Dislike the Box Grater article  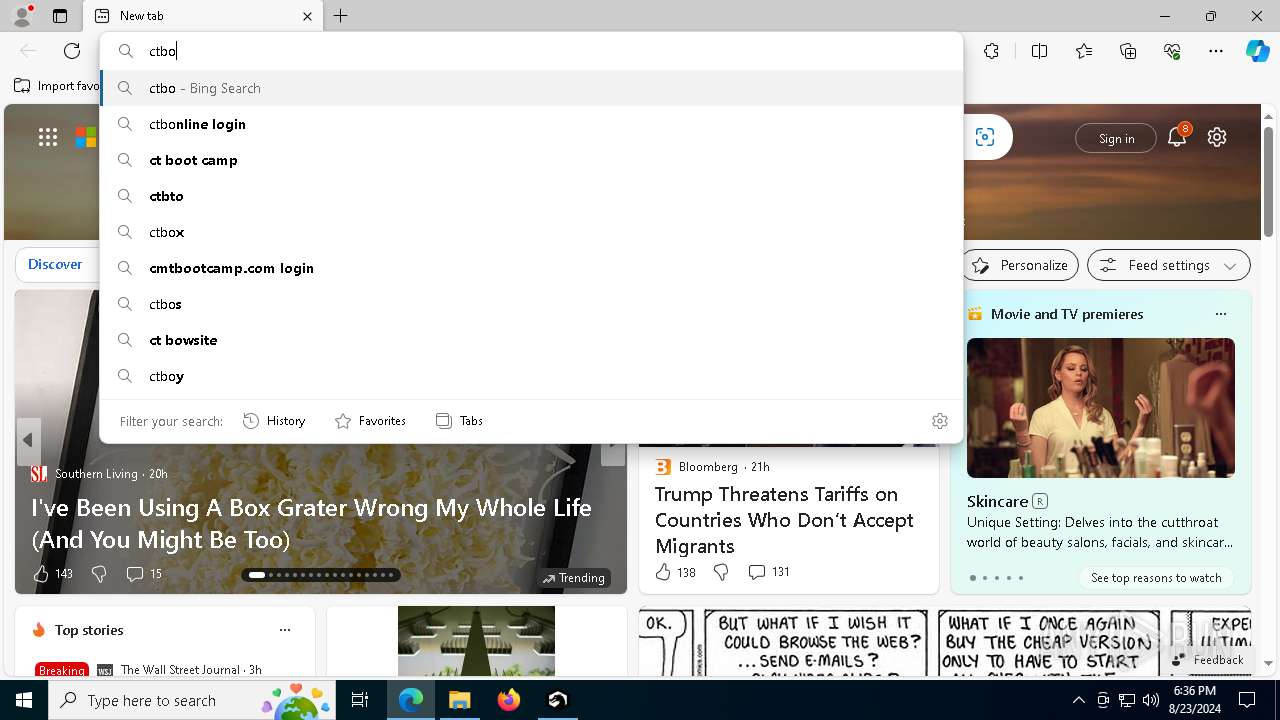coord(99,574)
